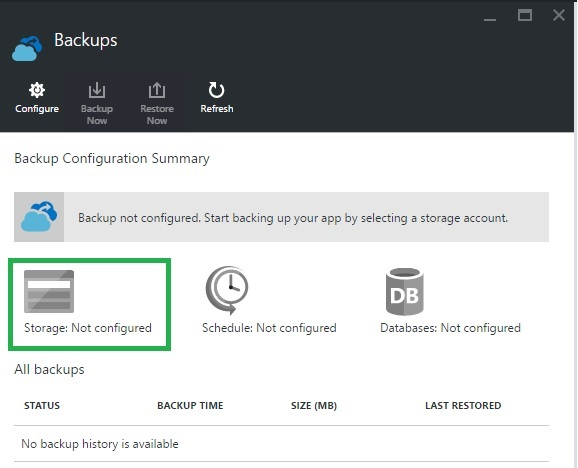578x468 pixels.
Task: Click the Backups cloud icon in header
Action: pyautogui.click(x=27, y=48)
